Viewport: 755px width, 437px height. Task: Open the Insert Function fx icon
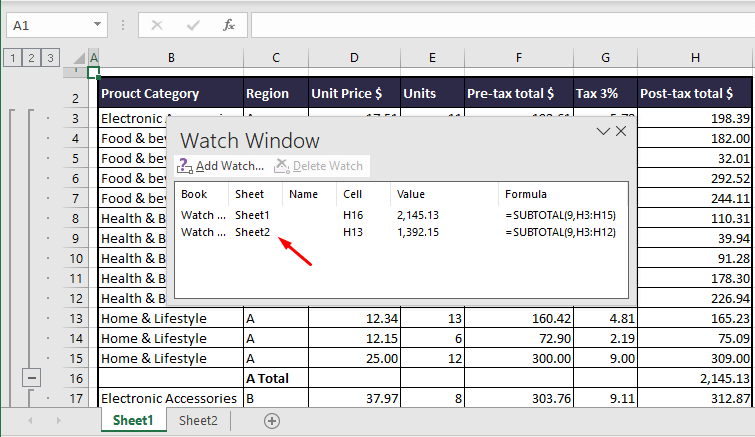(x=229, y=25)
